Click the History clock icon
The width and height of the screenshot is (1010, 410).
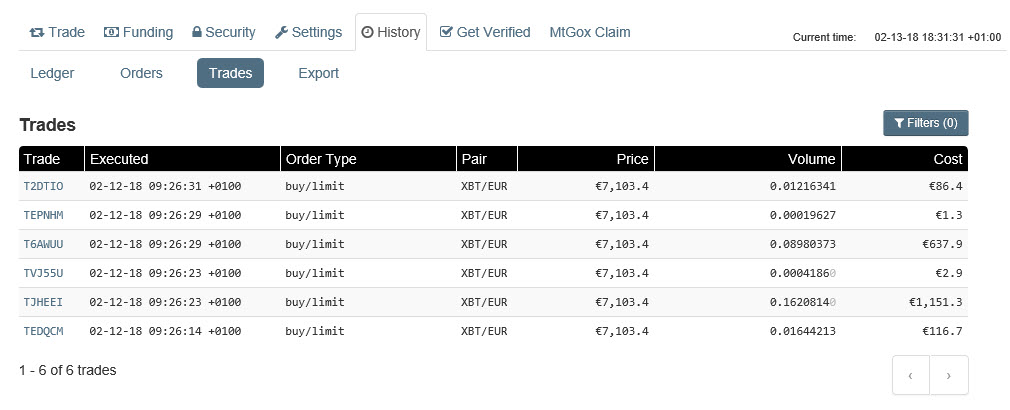pyautogui.click(x=367, y=32)
